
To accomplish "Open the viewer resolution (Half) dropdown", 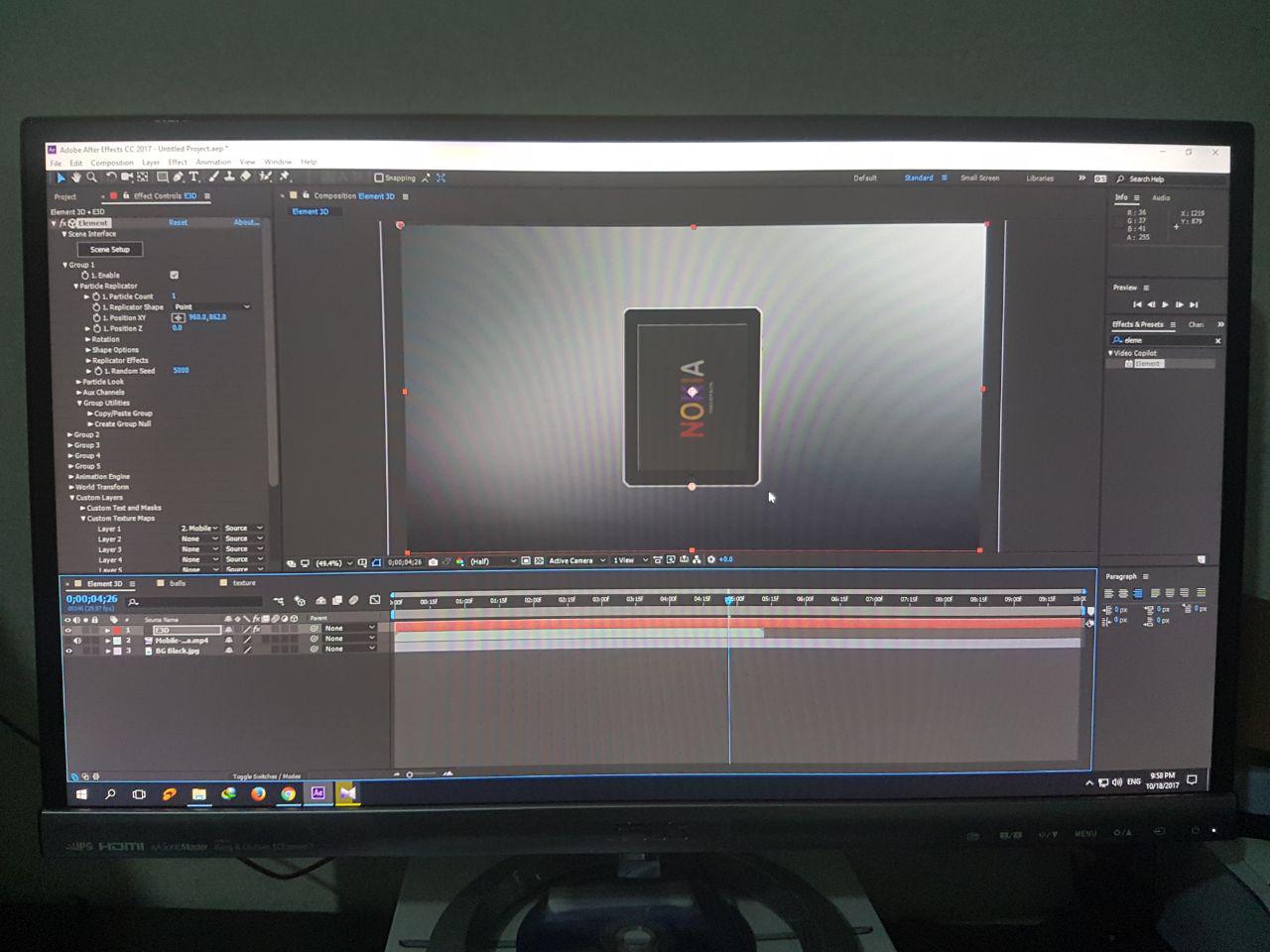I will 493,561.
